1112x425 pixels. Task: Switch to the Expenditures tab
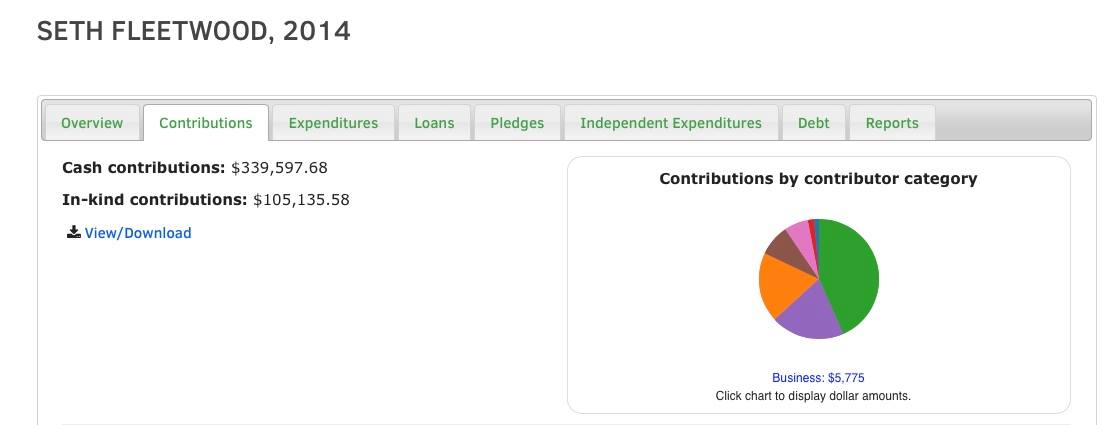pos(333,123)
